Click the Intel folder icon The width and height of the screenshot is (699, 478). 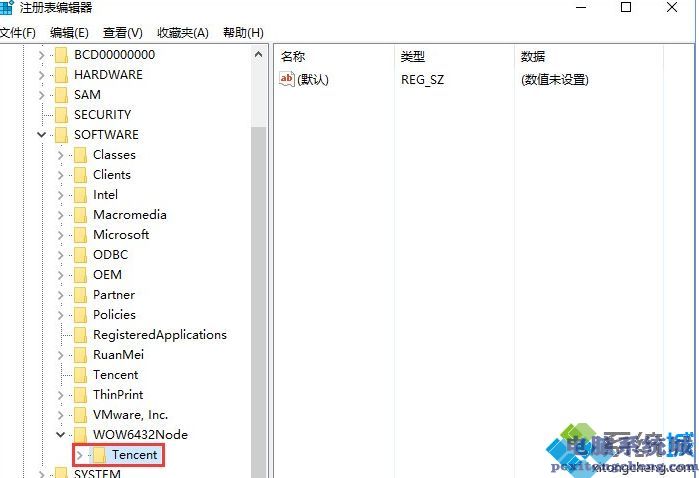click(80, 195)
